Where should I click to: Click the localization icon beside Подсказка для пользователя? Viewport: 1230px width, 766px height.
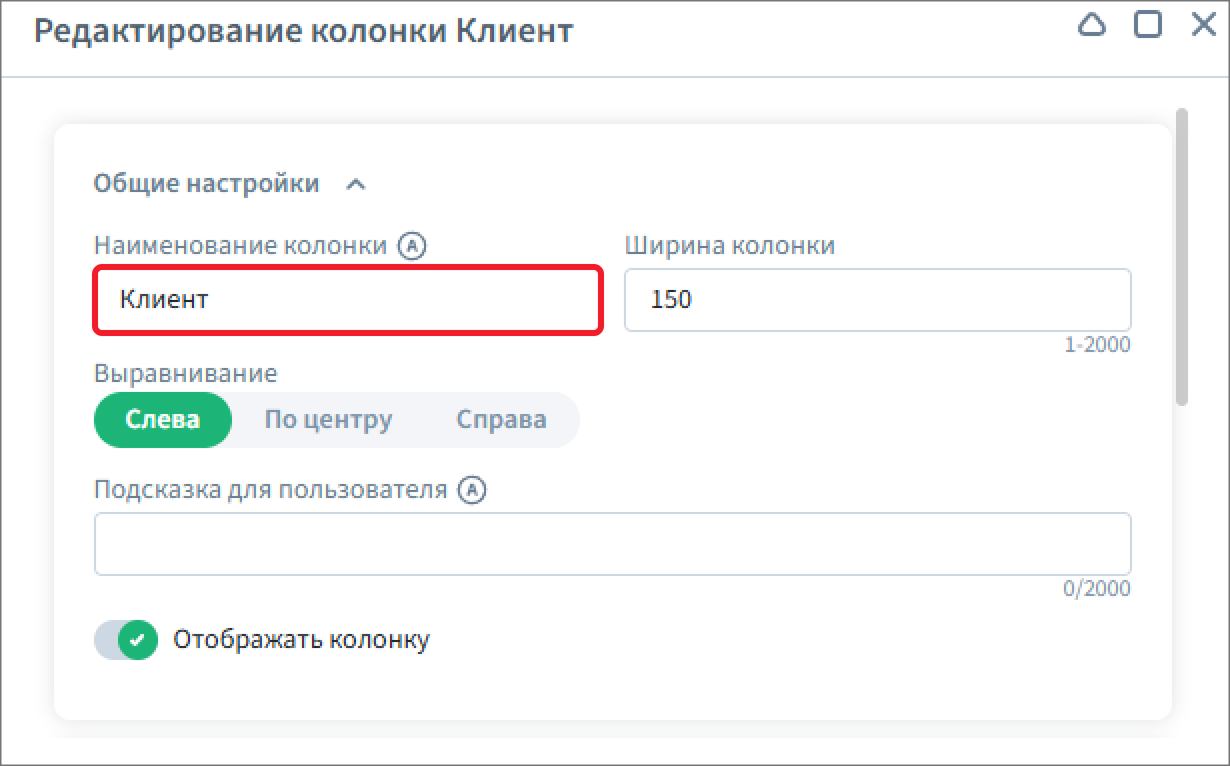coord(472,490)
